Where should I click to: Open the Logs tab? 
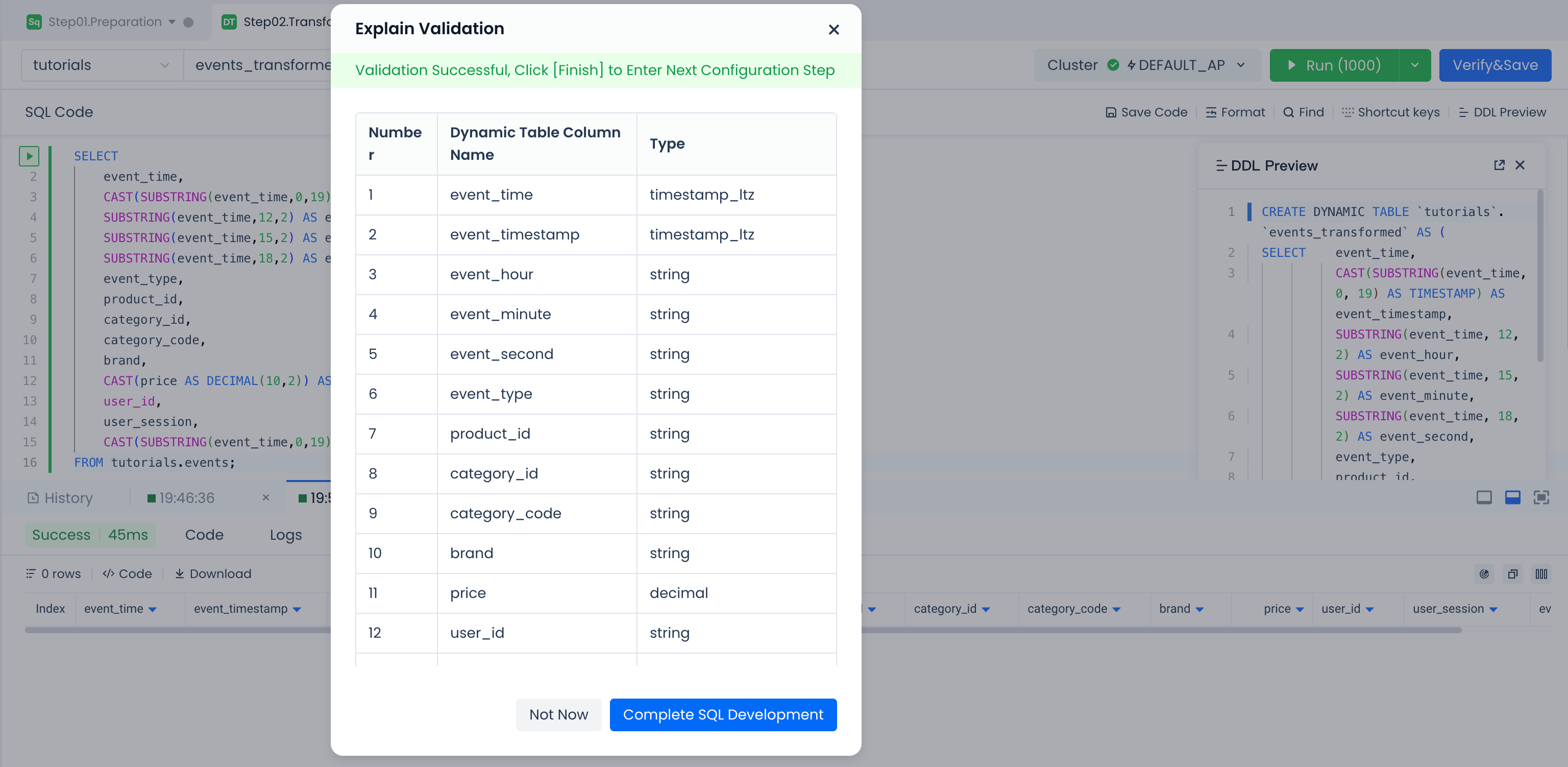coord(285,534)
